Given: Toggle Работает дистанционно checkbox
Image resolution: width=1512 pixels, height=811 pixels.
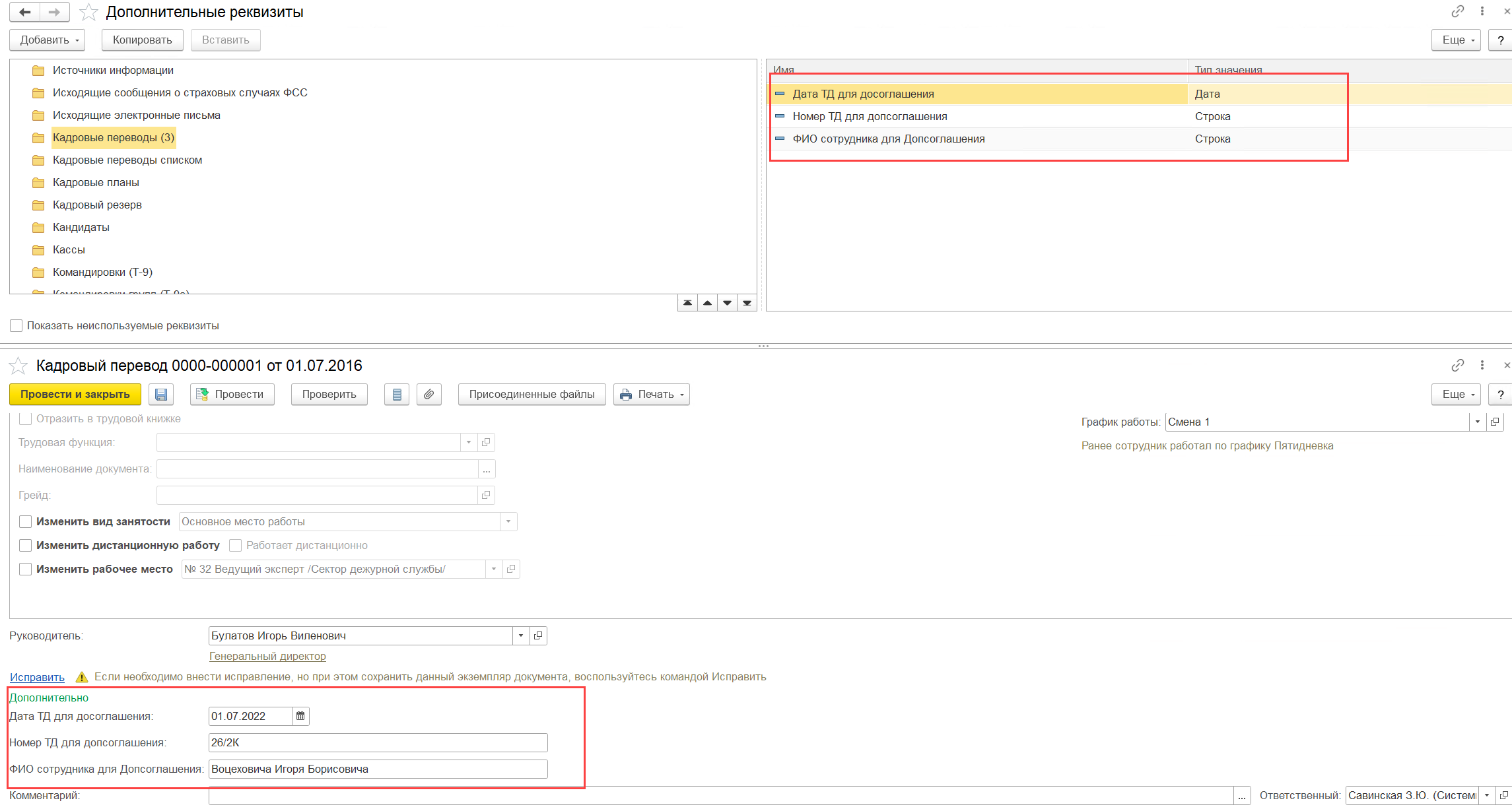Looking at the screenshot, I should [235, 545].
